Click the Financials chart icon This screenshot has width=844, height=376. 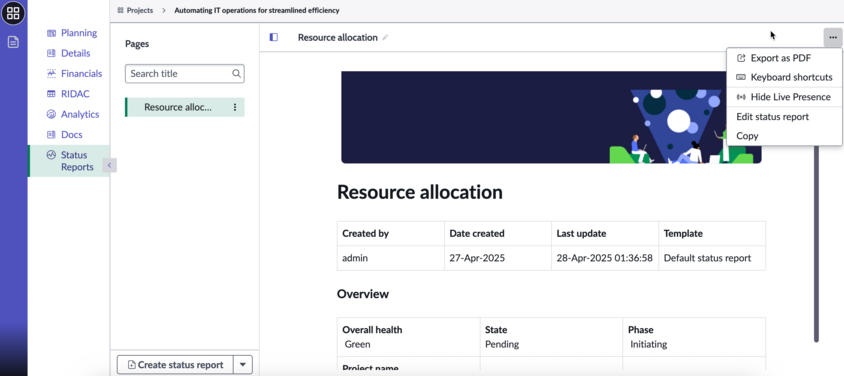coord(51,74)
